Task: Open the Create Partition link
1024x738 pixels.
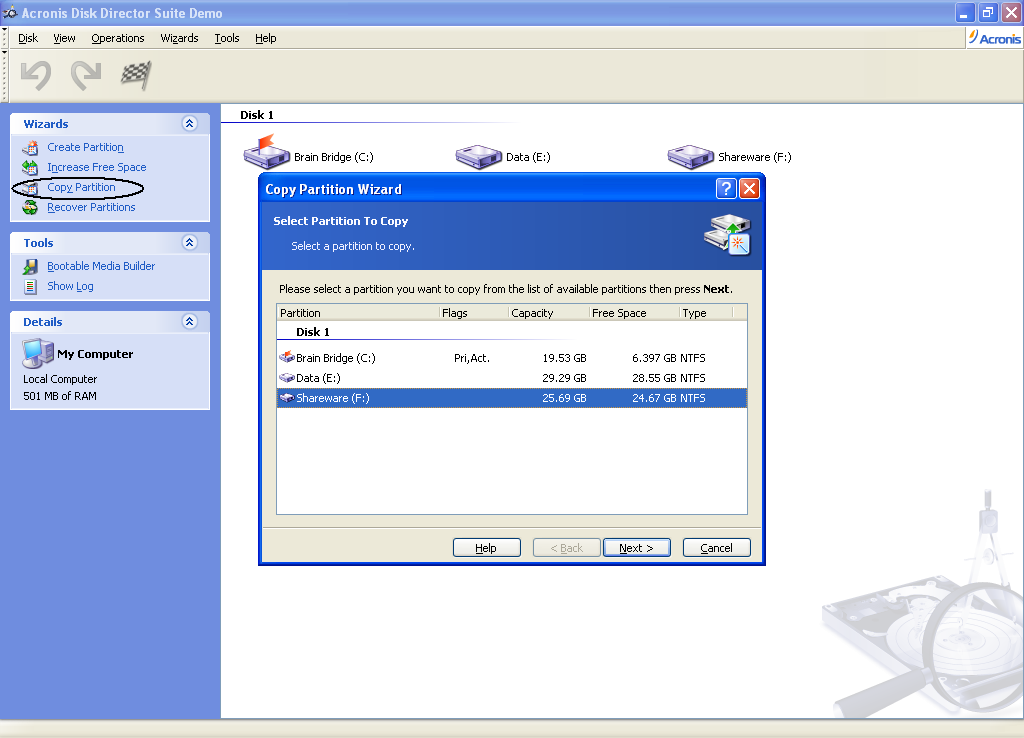Action: [86, 148]
